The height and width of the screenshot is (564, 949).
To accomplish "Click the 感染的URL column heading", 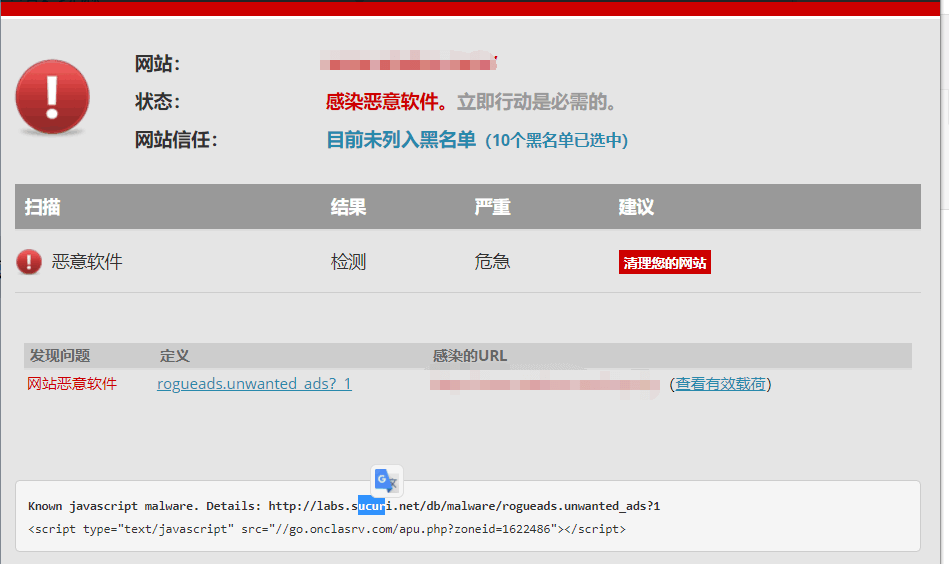I will [470, 356].
